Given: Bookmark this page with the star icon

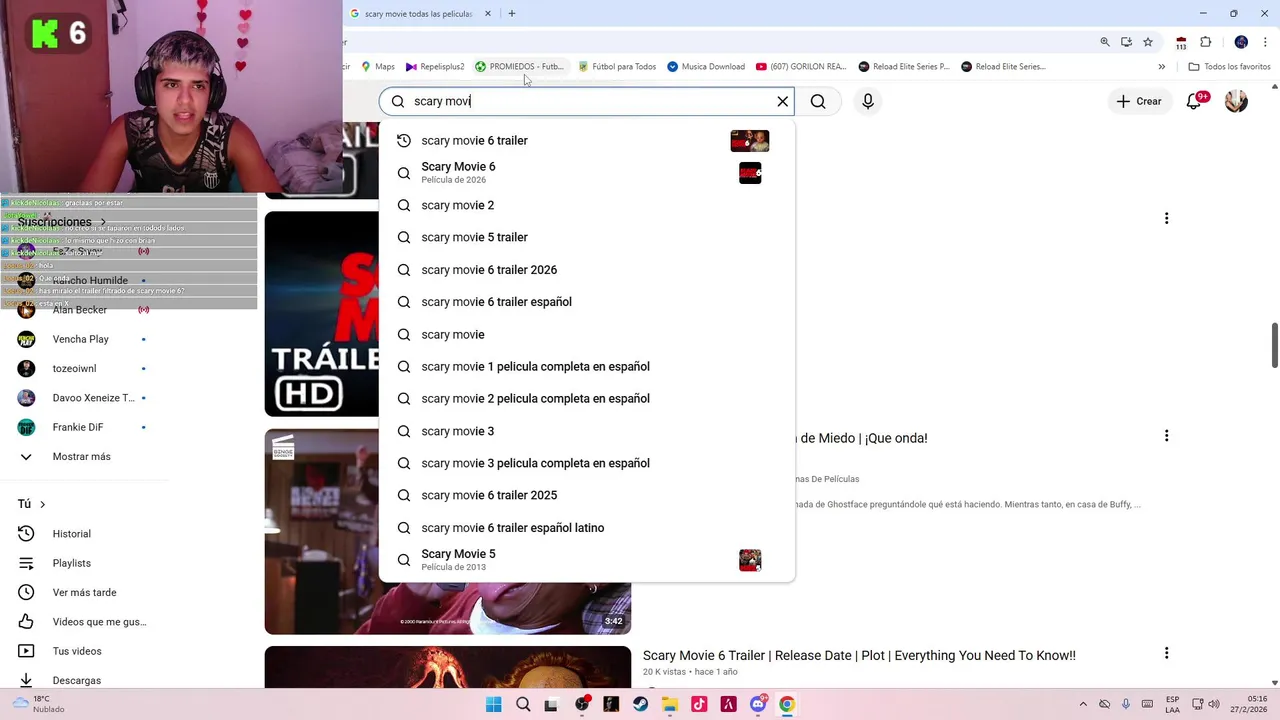Looking at the screenshot, I should tap(1148, 42).
